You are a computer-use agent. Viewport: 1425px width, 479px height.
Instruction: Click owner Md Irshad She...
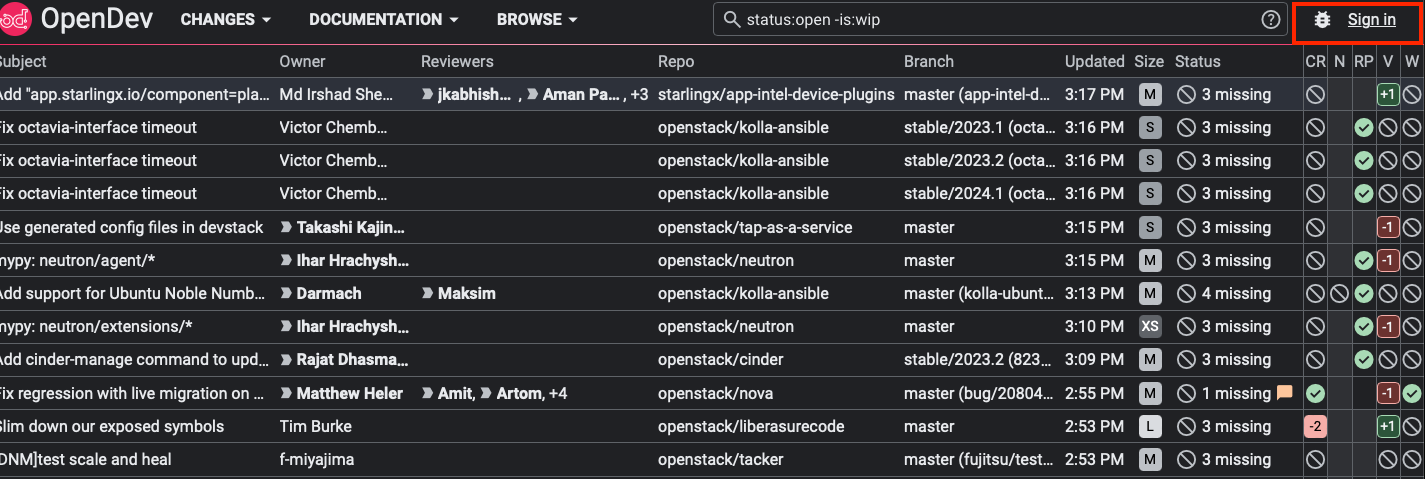coord(336,95)
